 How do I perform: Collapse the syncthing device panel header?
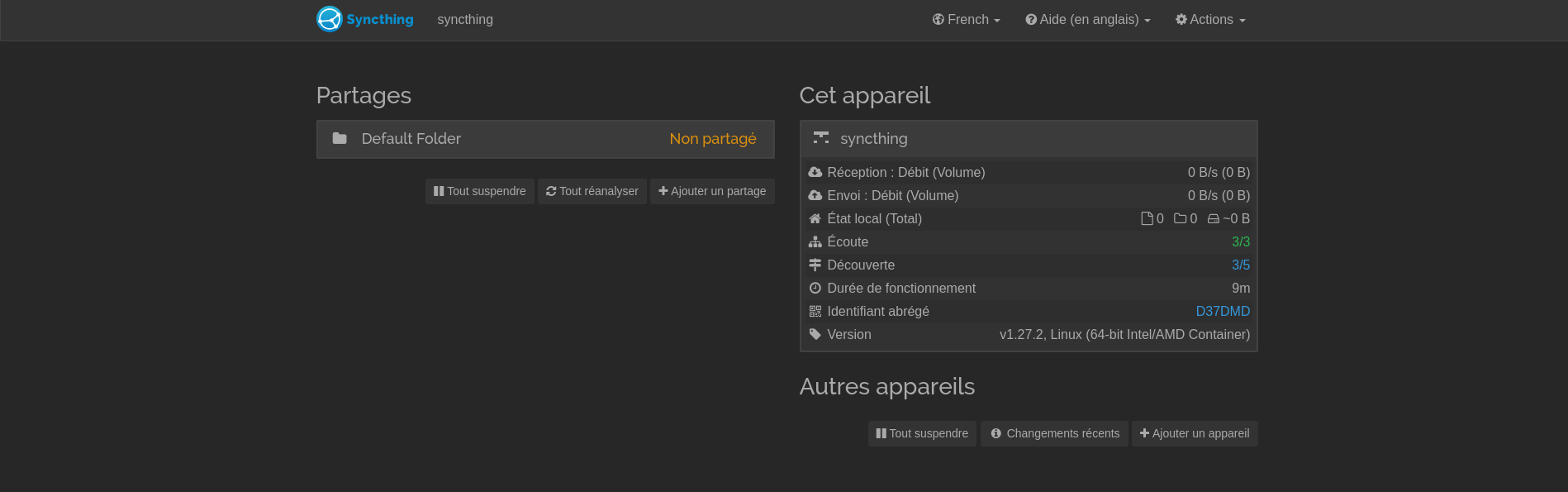pyautogui.click(x=1029, y=139)
